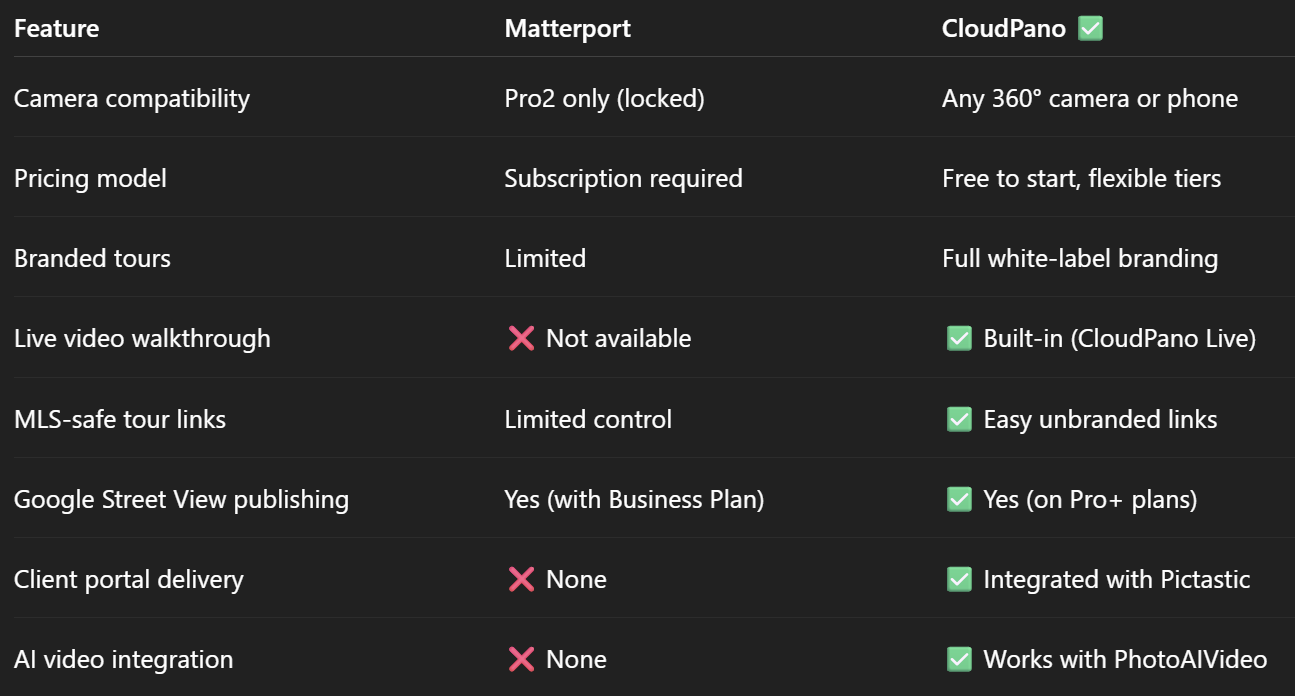The width and height of the screenshot is (1295, 696).
Task: Click green check beside Works with PhotoAIVideo
Action: 959,660
